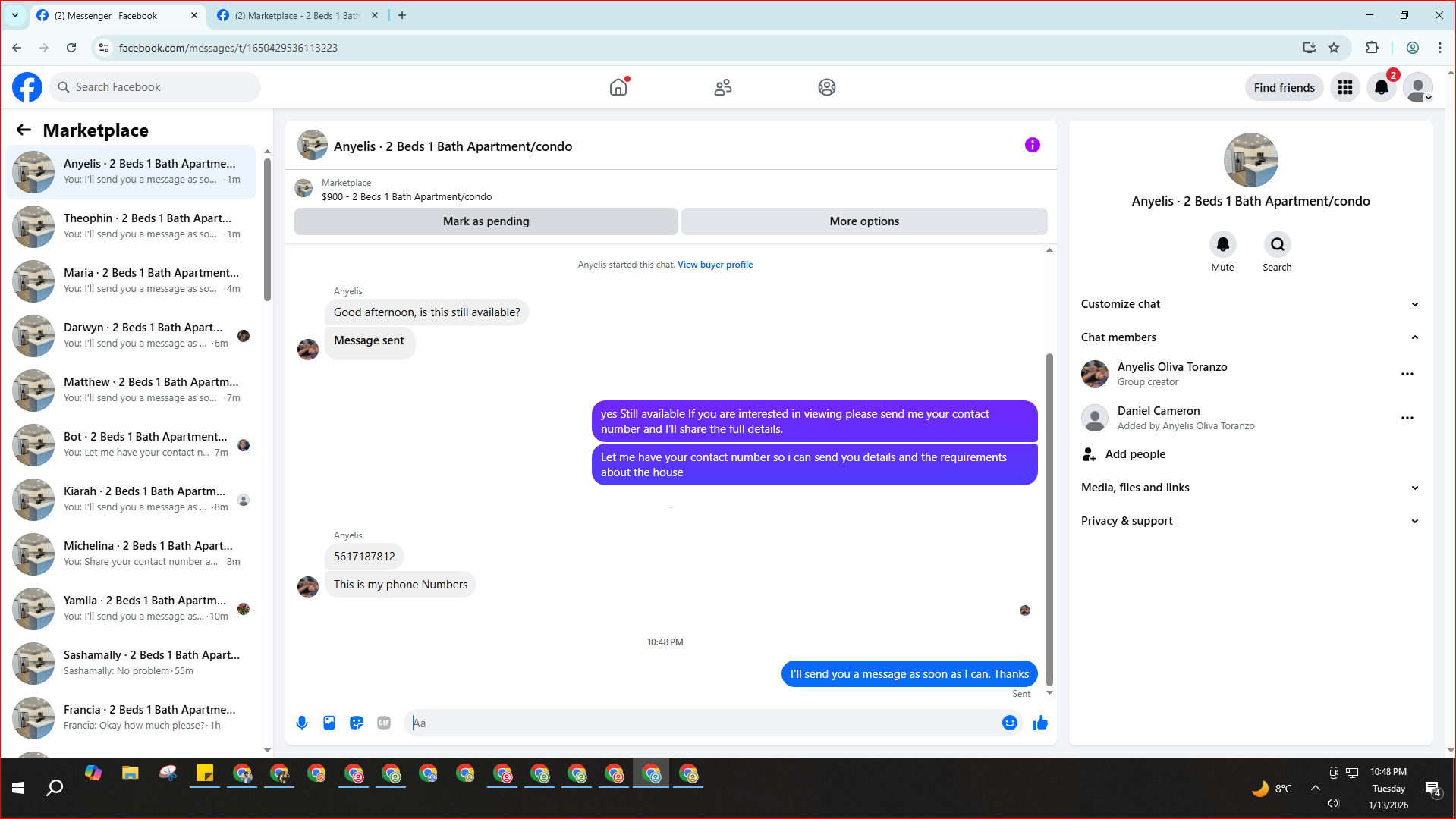Open Maria conversation in chat list
This screenshot has height=819, width=1456.
point(131,281)
